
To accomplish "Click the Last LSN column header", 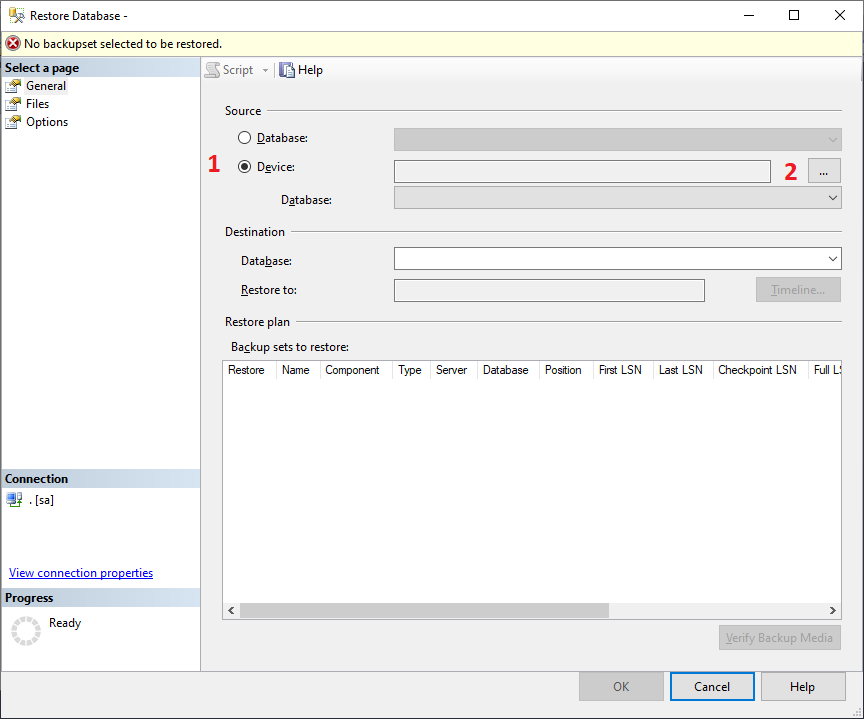I will (x=683, y=370).
